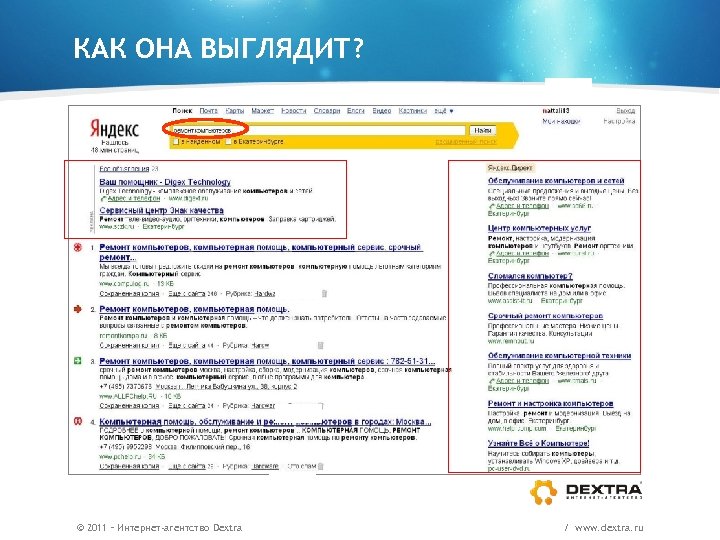The image size is (720, 540).
Task: Toggle the 'в Екатеринбурге' checkbox
Action: tap(228, 142)
